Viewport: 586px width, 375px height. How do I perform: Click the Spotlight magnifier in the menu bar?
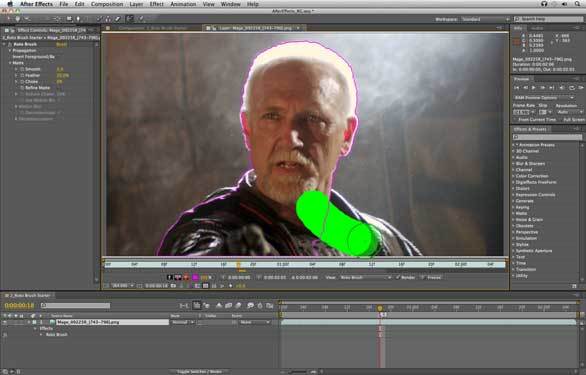pyautogui.click(x=577, y=4)
